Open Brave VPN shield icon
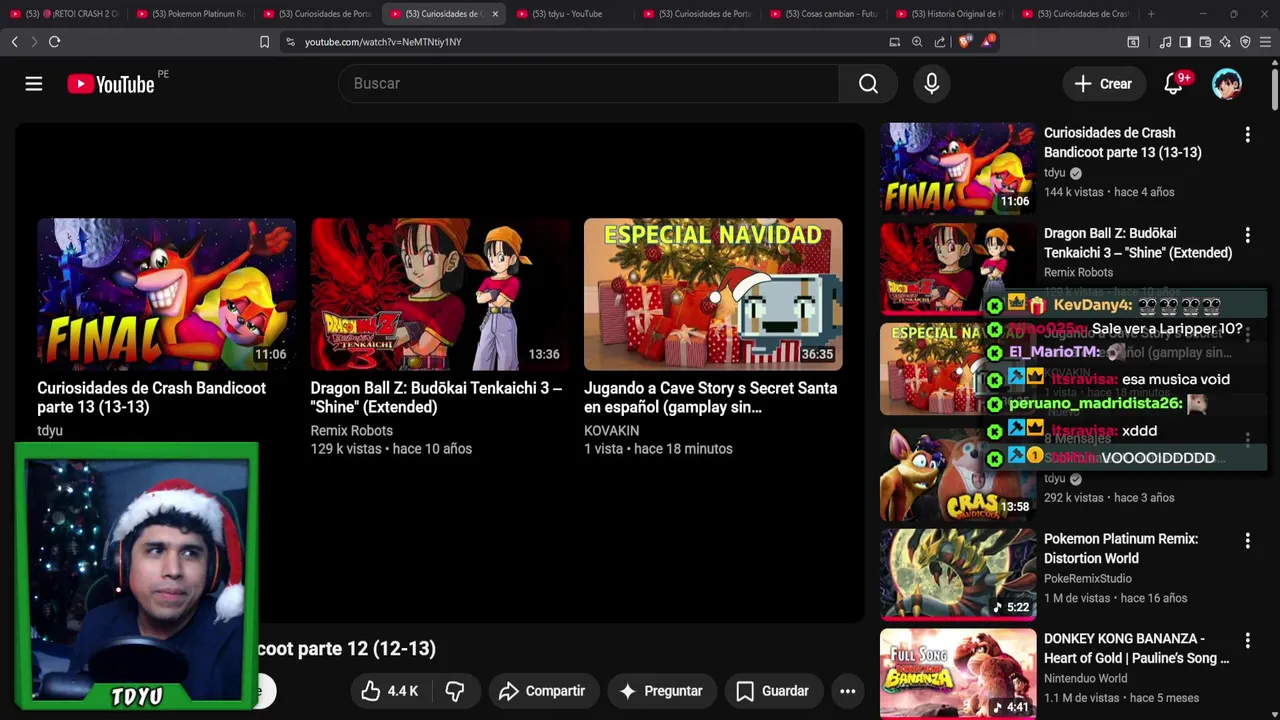 [x=1245, y=42]
